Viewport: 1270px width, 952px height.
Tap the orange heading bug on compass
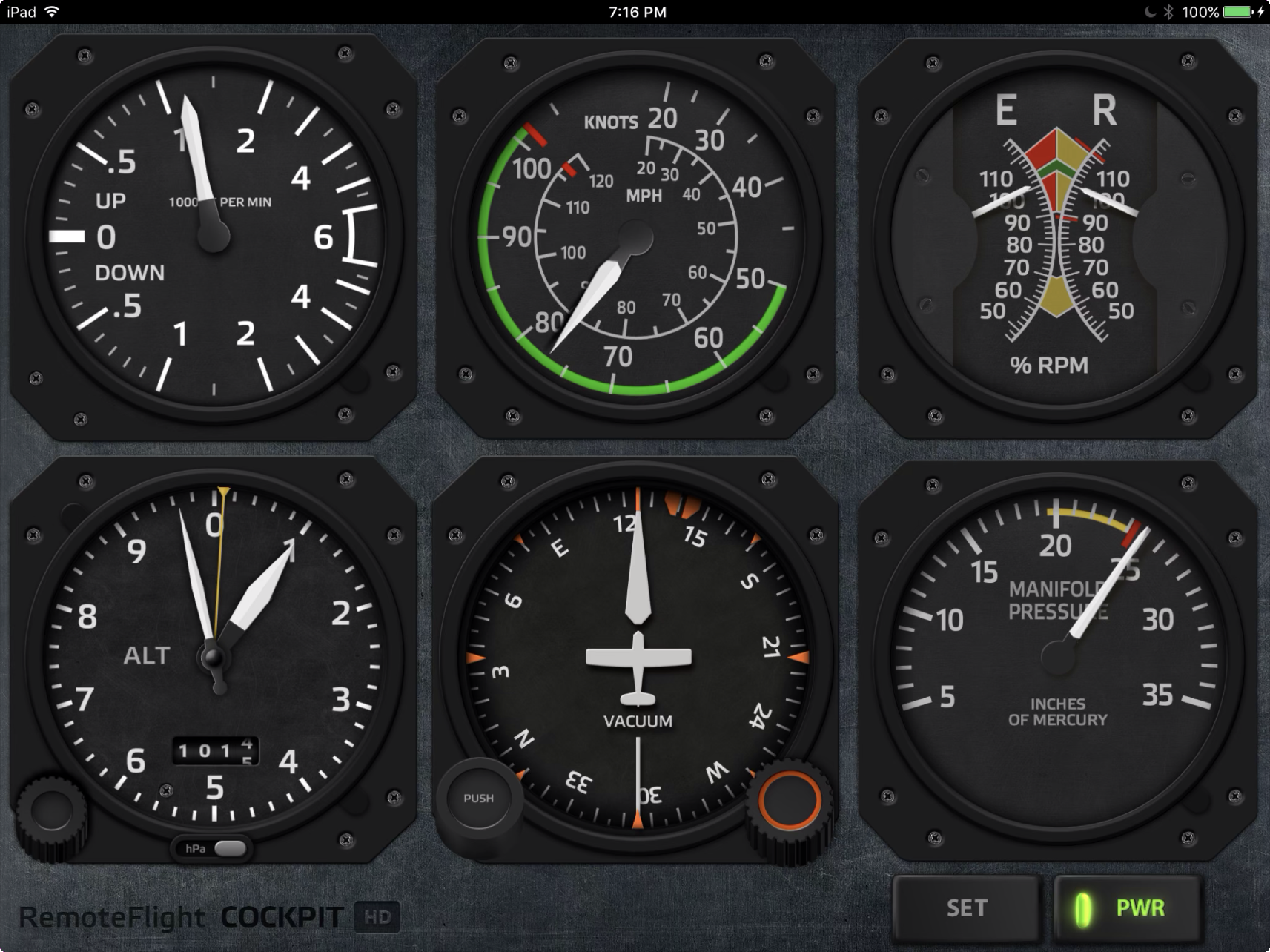683,504
